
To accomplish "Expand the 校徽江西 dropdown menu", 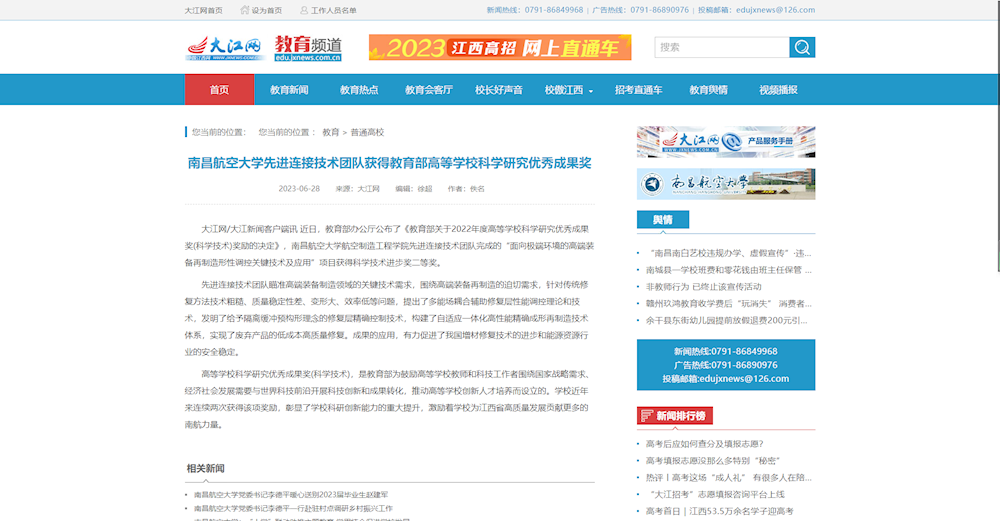I will (x=569, y=90).
